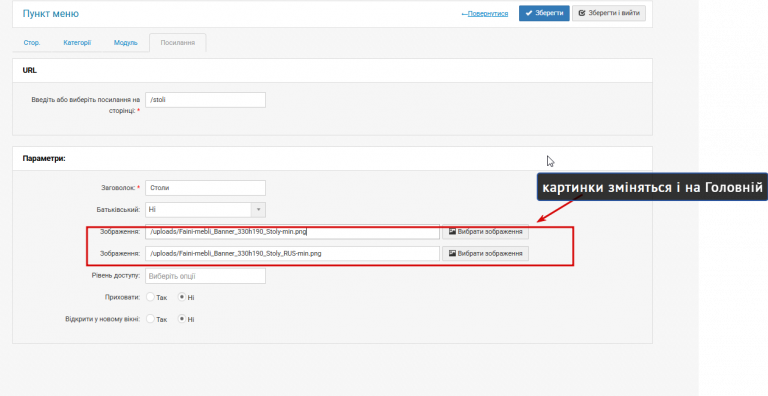Edit the Заголовок field with Столи
The height and width of the screenshot is (396, 768).
(x=205, y=188)
